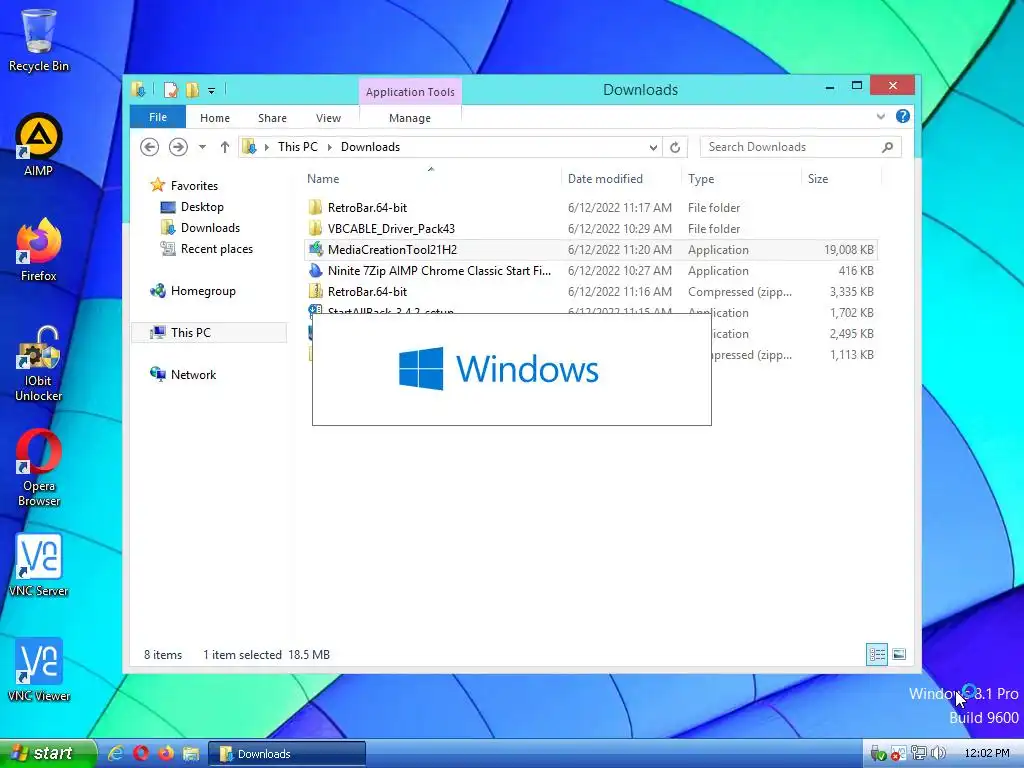Screen dimensions: 1024x768
Task: Open the Recycle Bin desktop icon
Action: coord(39,39)
